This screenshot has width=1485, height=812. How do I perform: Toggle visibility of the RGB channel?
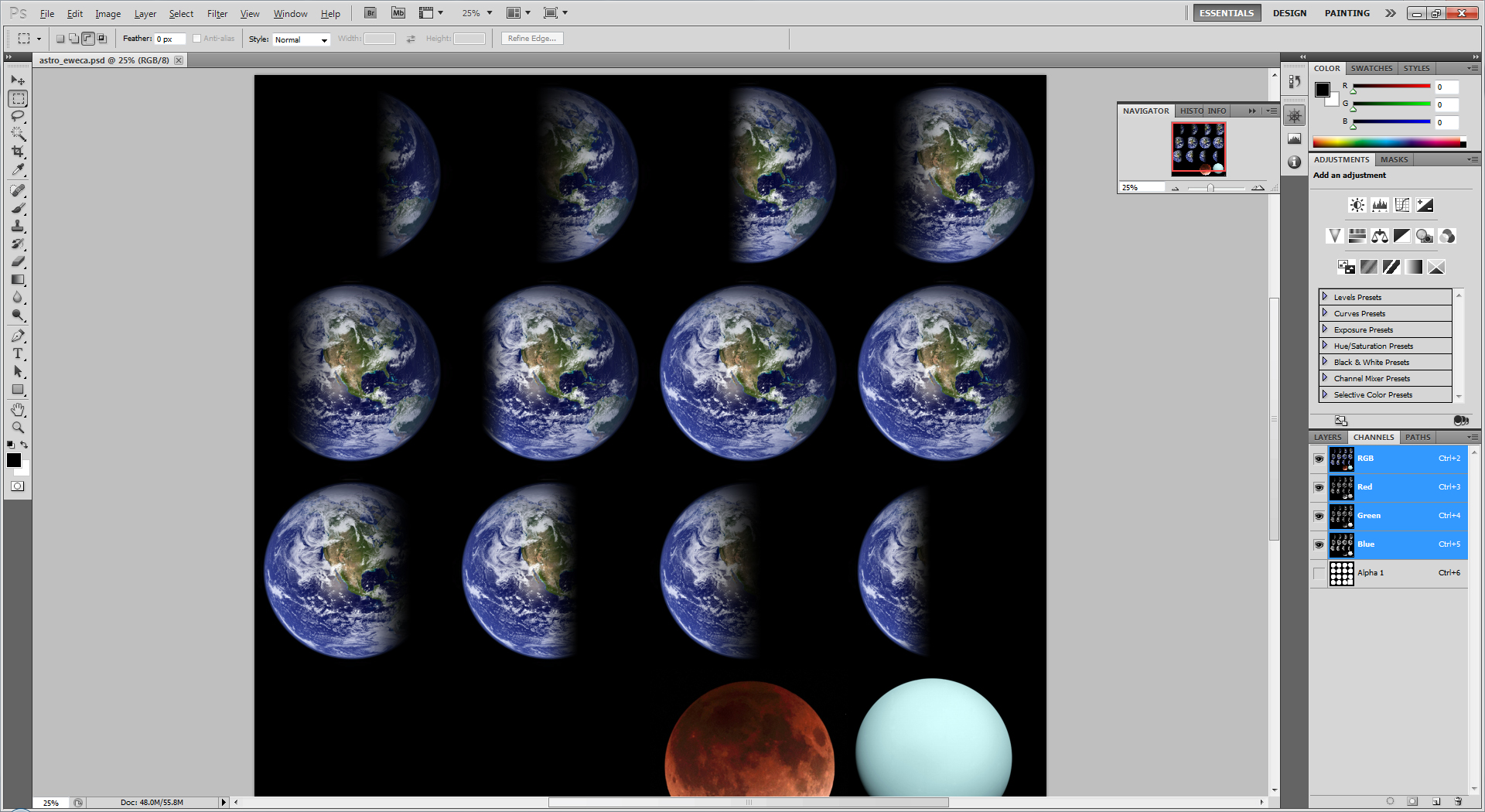pyautogui.click(x=1319, y=459)
